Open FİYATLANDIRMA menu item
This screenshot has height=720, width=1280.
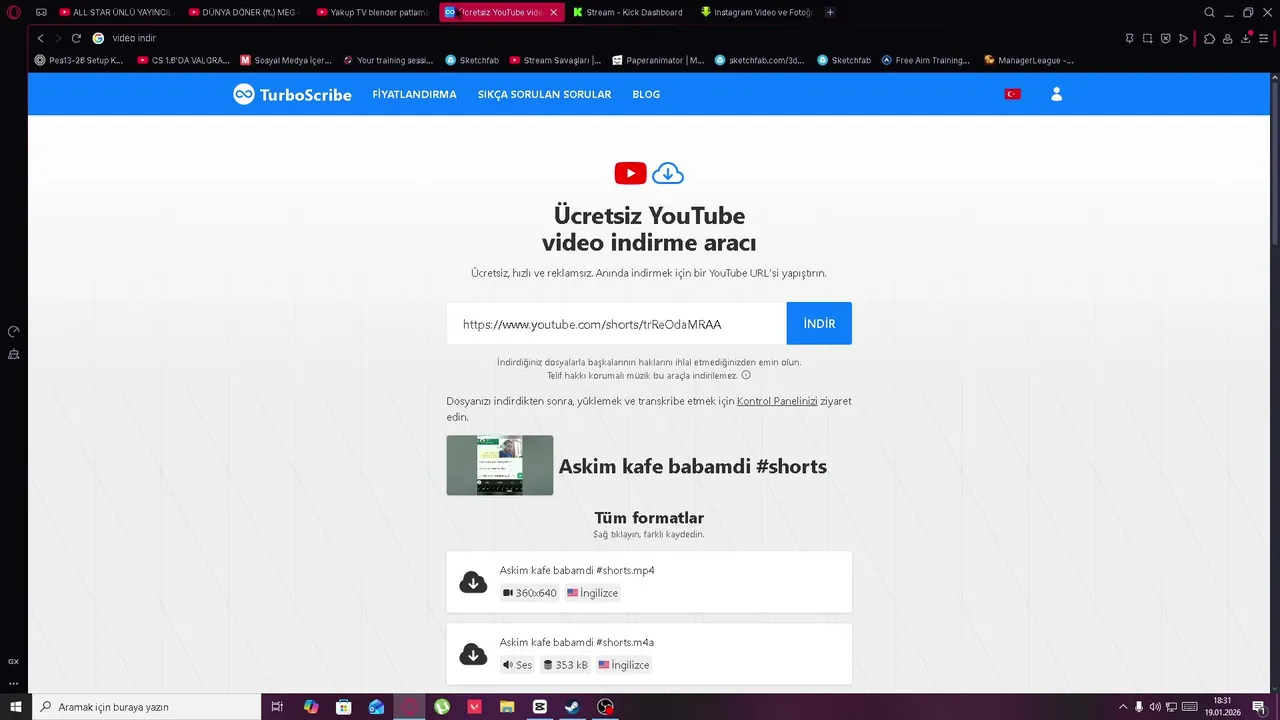(414, 94)
